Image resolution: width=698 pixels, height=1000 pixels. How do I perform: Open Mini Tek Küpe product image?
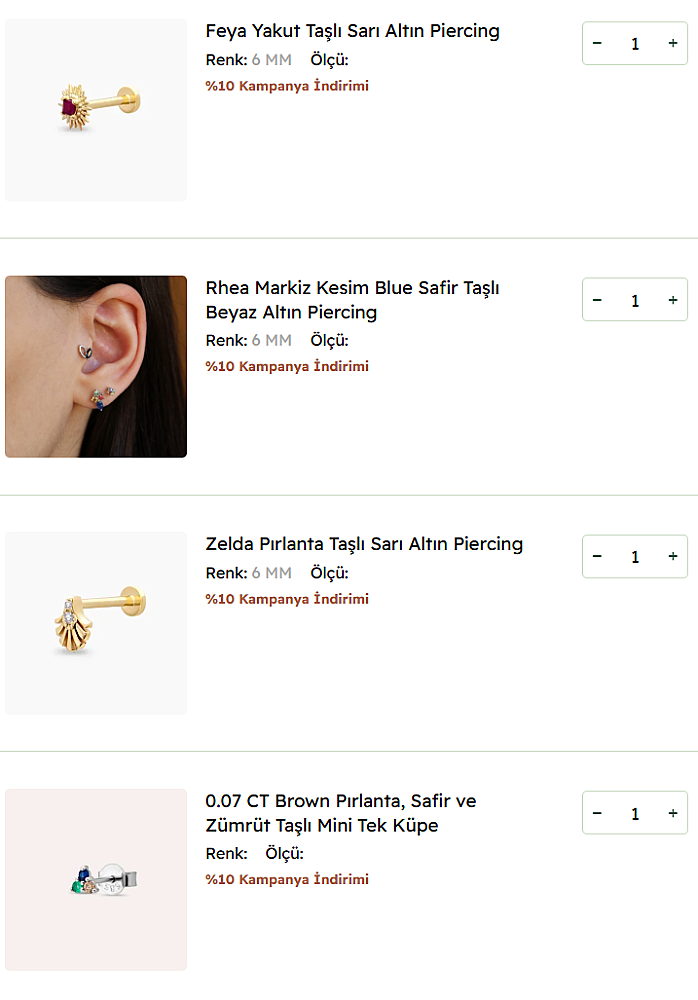click(96, 879)
